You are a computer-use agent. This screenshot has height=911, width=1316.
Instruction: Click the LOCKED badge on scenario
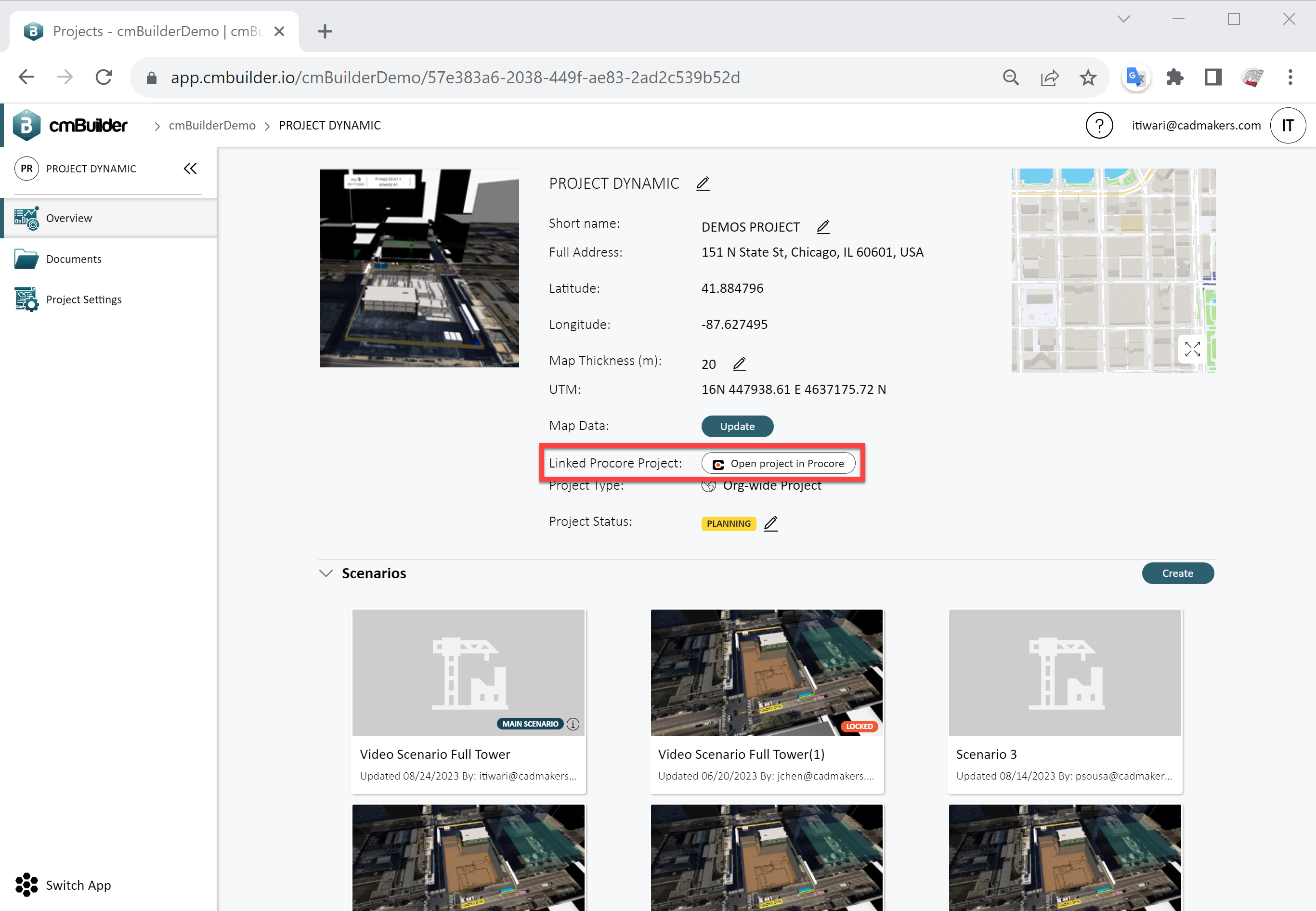coord(859,726)
